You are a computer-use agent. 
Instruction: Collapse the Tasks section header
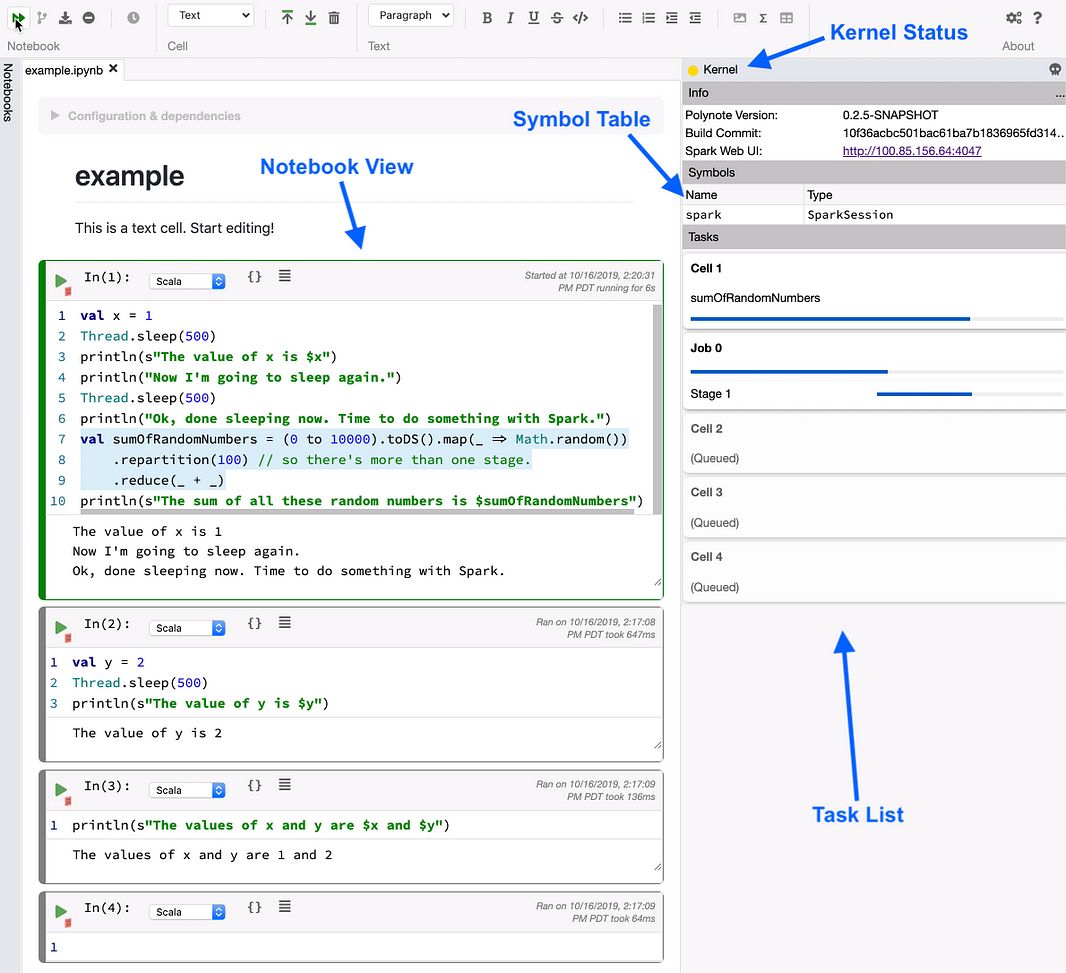click(874, 237)
